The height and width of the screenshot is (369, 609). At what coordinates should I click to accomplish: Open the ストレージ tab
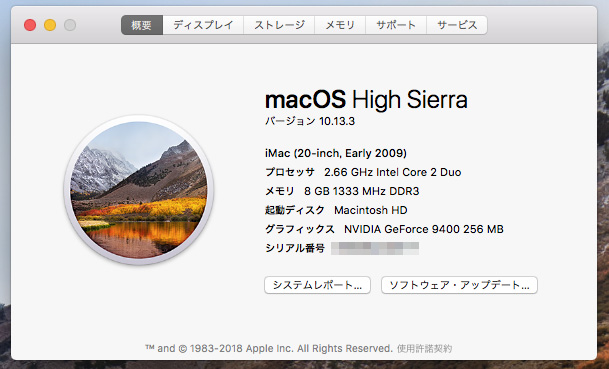pyautogui.click(x=279, y=25)
